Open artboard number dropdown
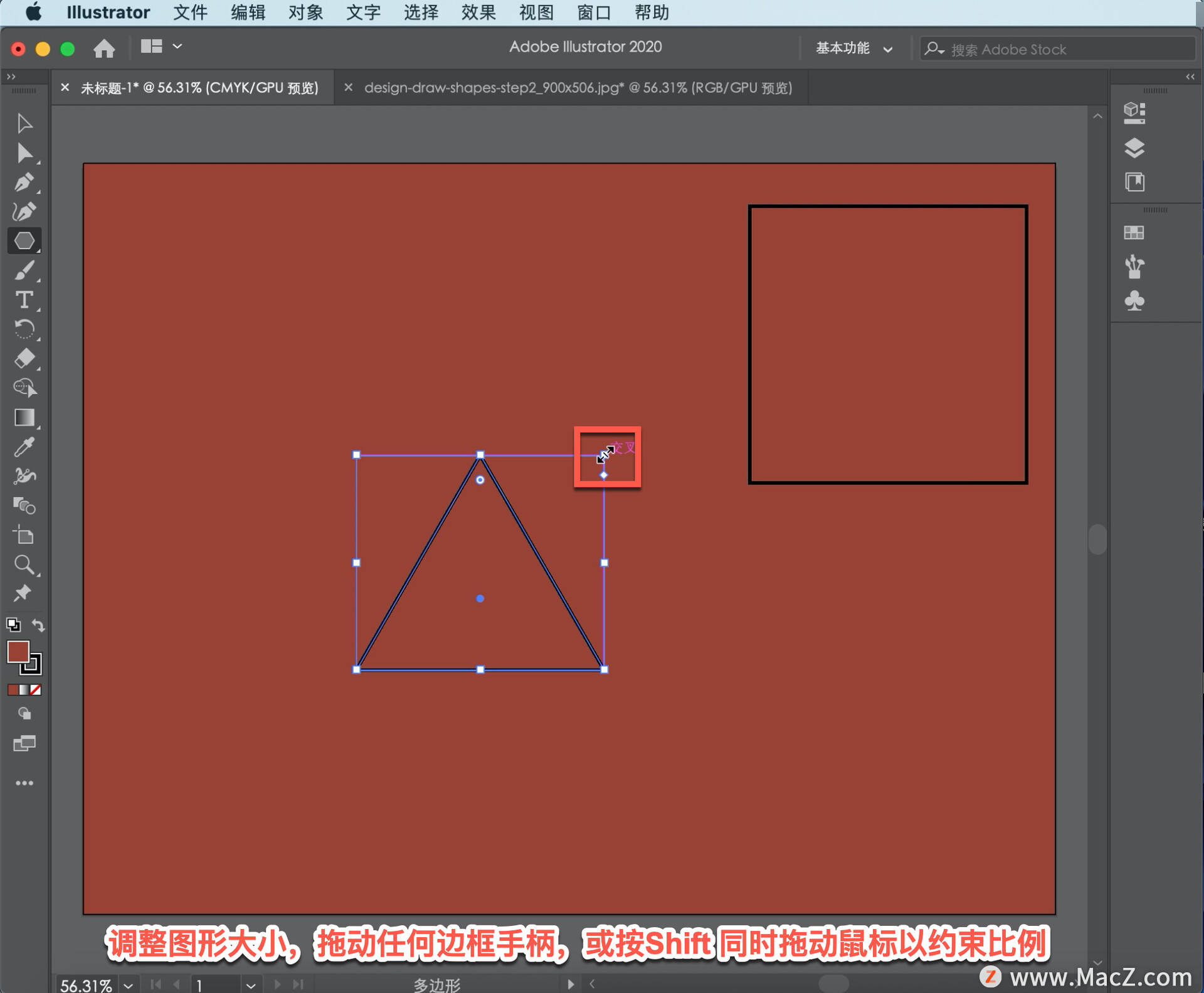Viewport: 1204px width, 993px height. [x=251, y=985]
